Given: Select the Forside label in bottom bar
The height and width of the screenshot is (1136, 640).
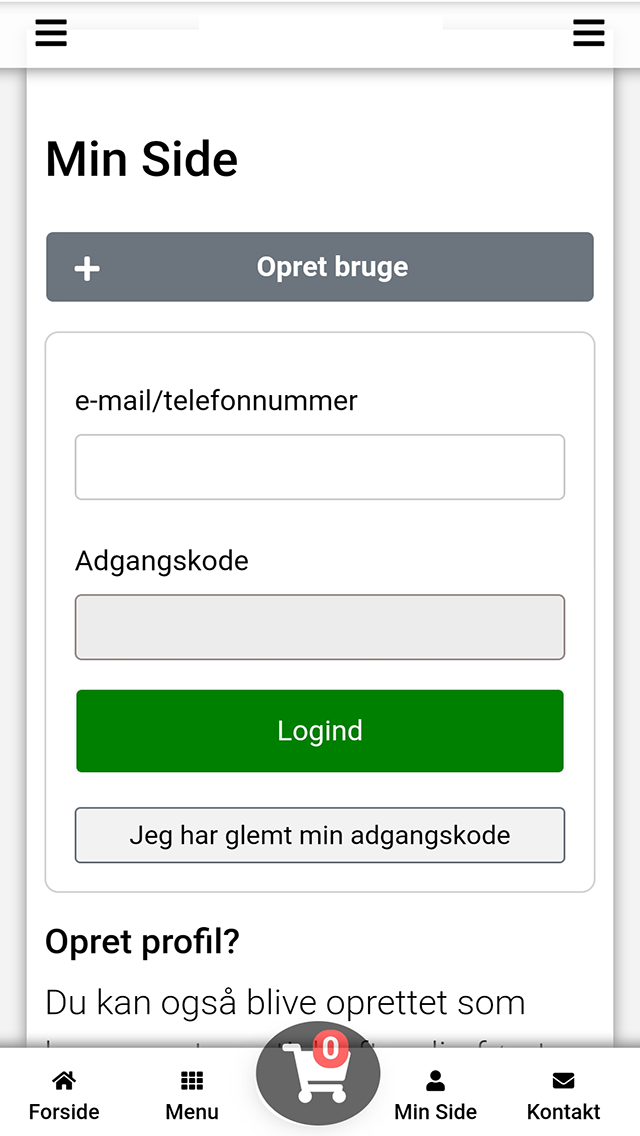Looking at the screenshot, I should point(64,1112).
